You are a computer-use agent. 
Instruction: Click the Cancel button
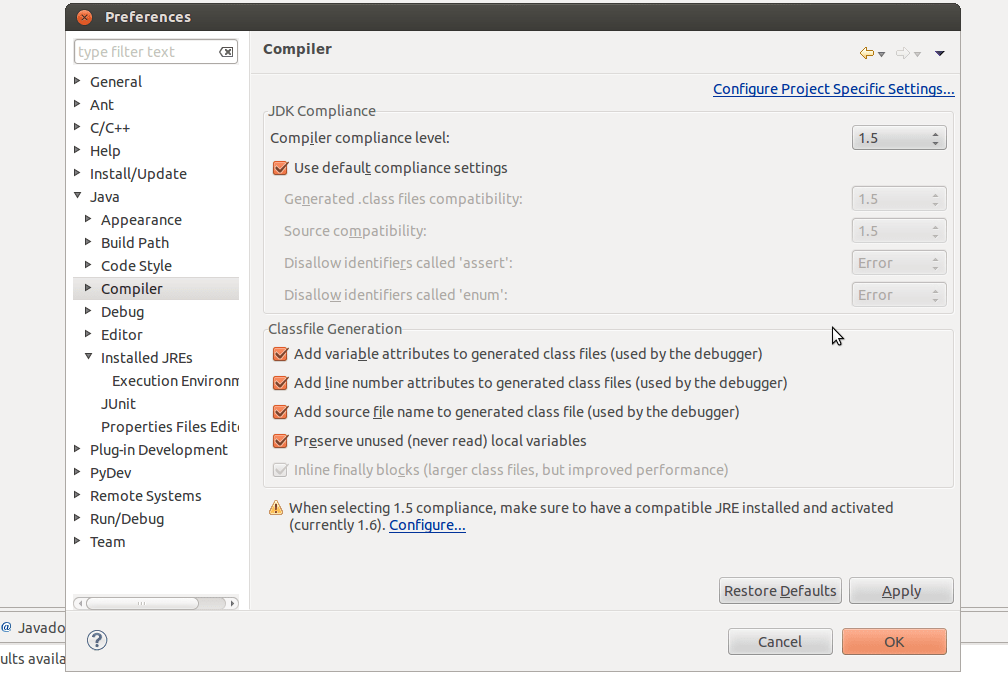(x=780, y=642)
